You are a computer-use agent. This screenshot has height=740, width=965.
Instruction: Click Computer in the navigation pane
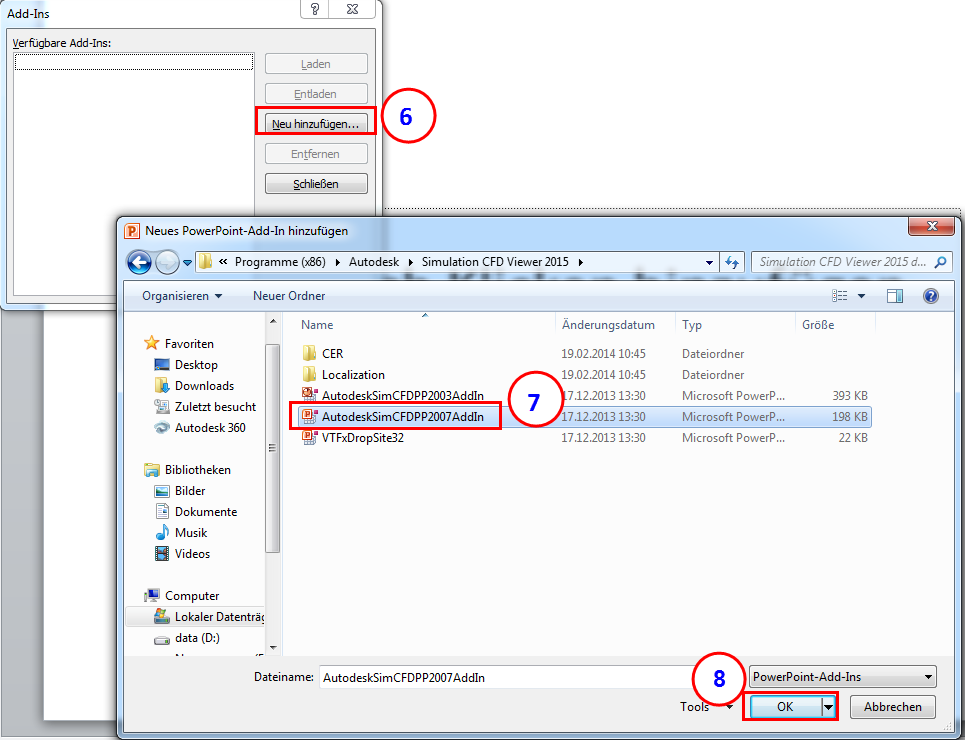191,596
